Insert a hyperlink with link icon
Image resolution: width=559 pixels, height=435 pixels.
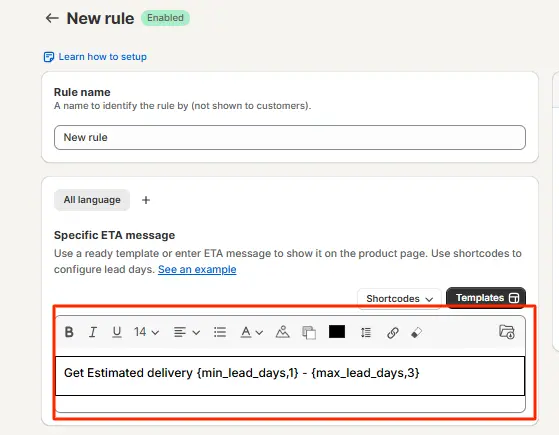pos(393,333)
